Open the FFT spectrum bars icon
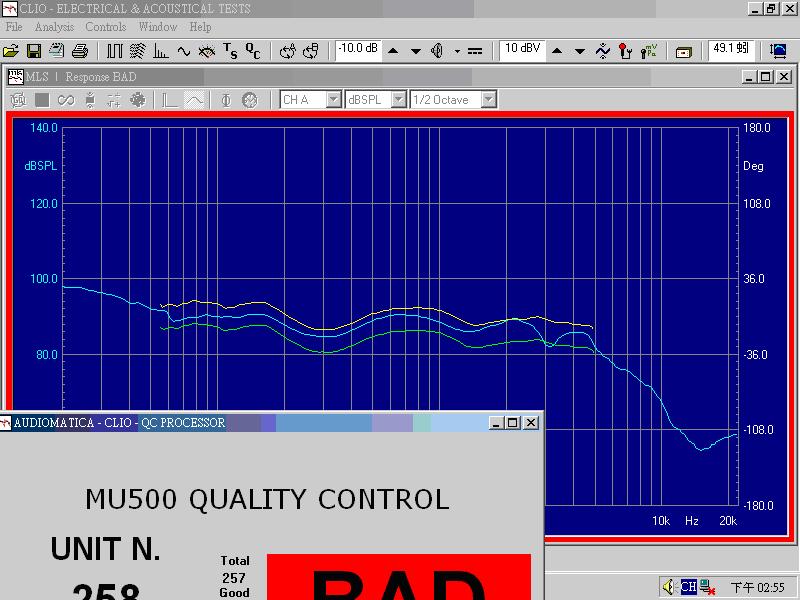Image resolution: width=800 pixels, height=600 pixels. [x=161, y=51]
